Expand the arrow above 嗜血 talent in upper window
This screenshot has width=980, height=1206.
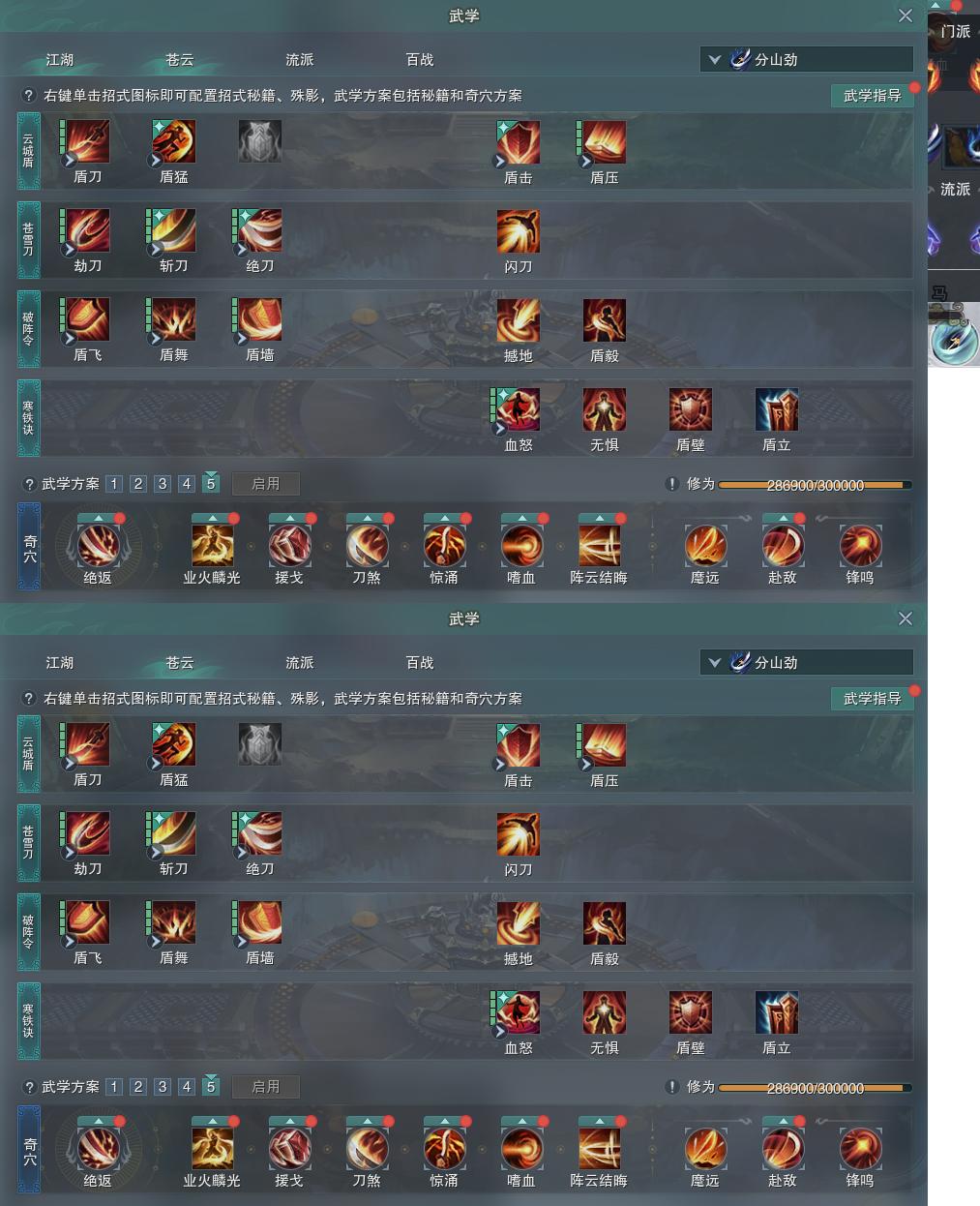521,518
